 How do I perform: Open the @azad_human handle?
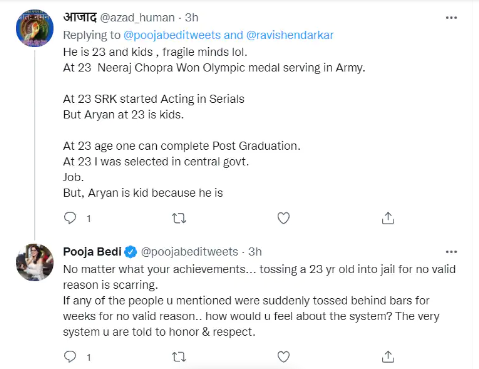pos(137,18)
